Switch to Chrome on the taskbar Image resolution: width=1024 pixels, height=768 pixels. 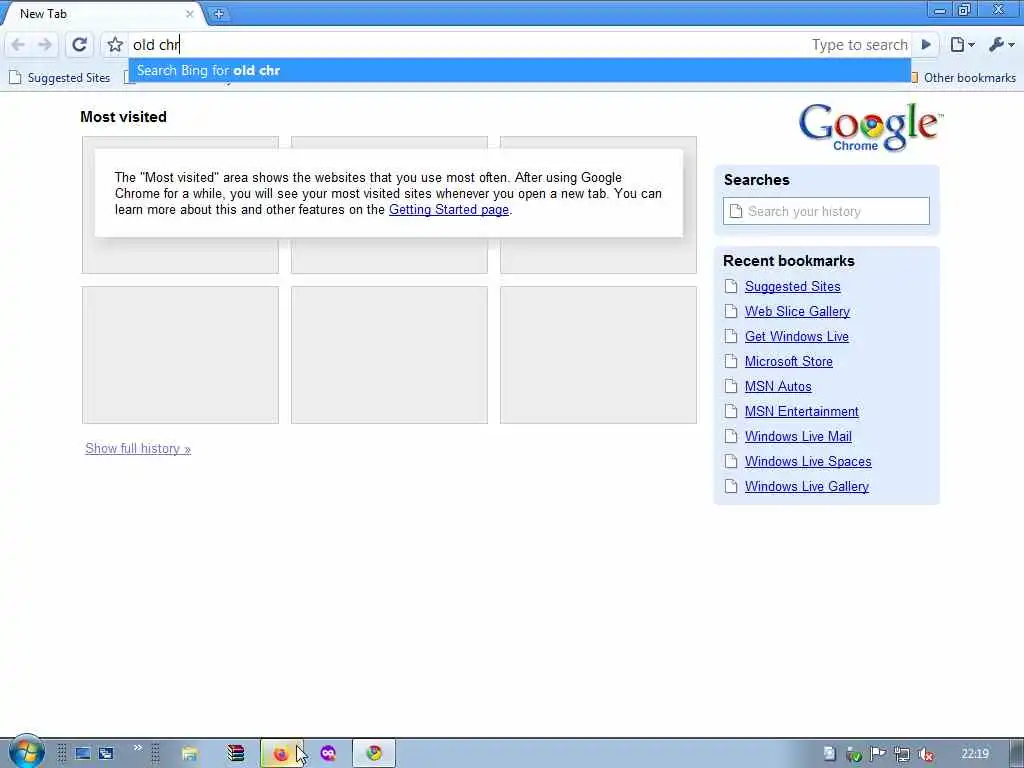374,754
